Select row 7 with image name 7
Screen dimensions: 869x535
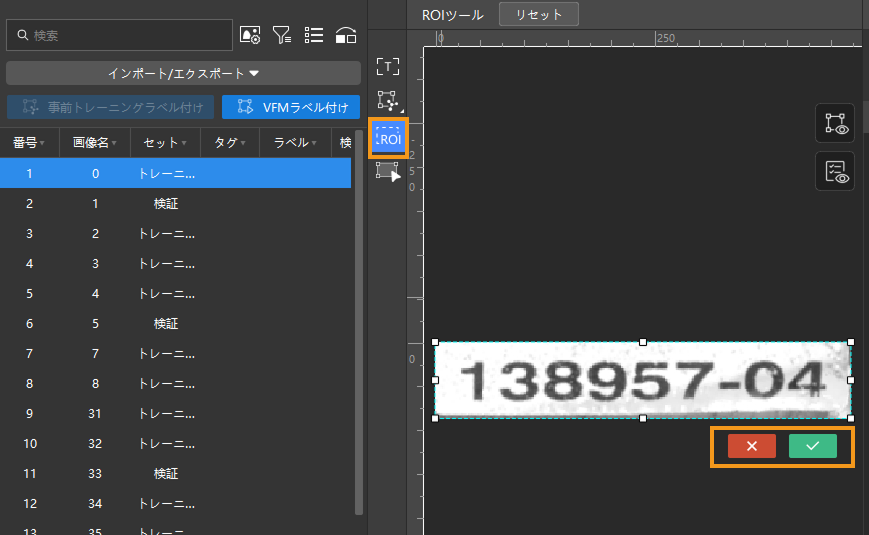pos(176,353)
